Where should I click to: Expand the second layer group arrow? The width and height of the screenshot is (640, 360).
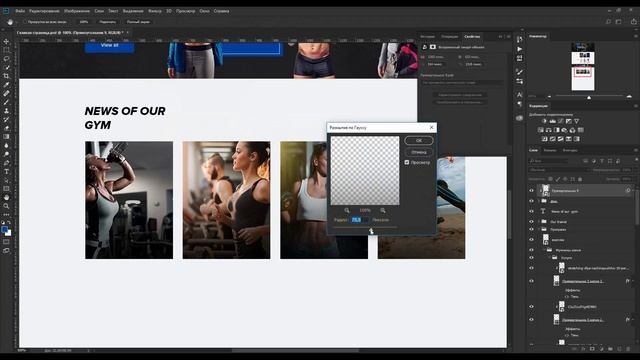point(539,201)
